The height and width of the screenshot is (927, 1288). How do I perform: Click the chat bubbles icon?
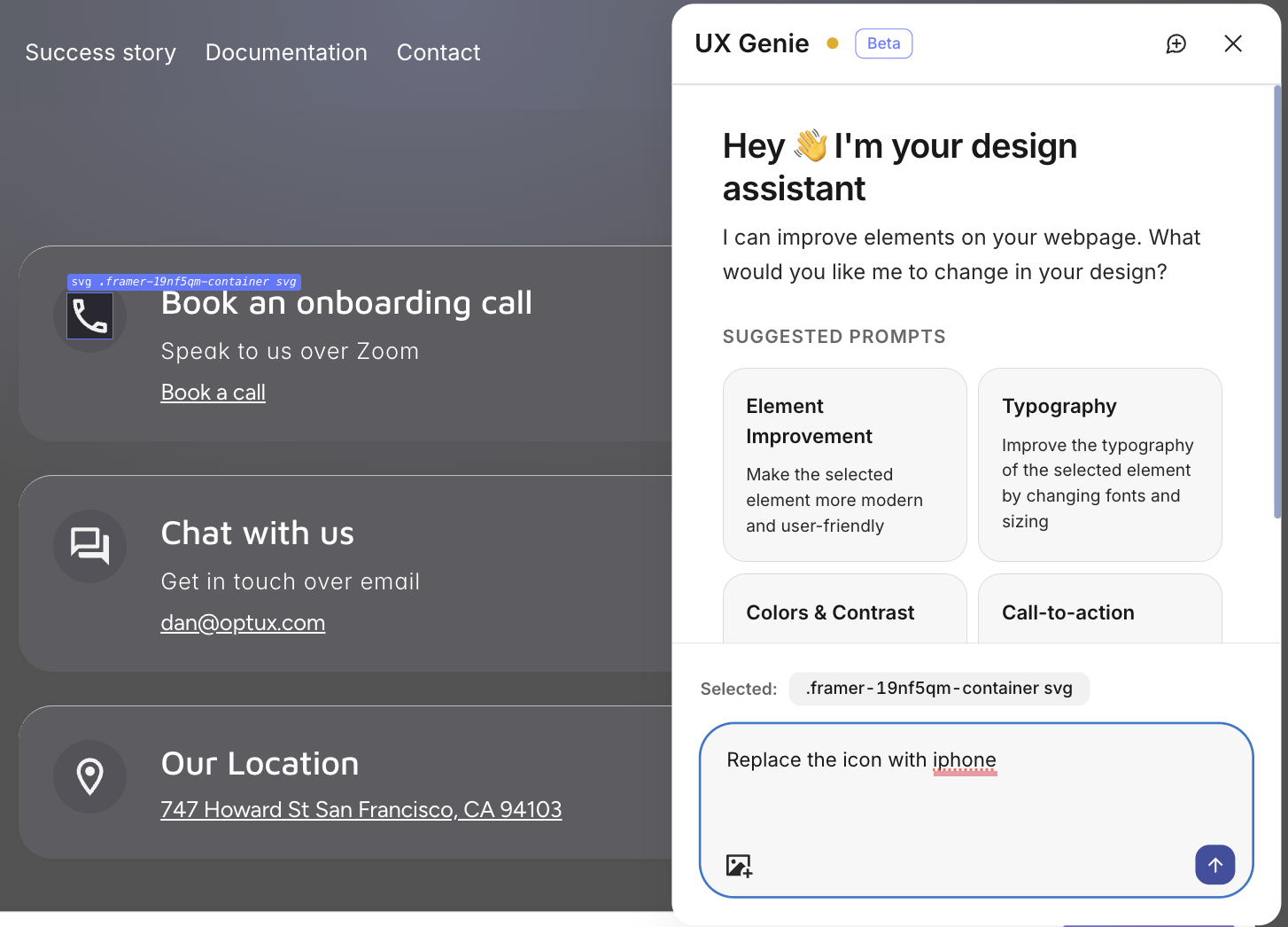click(x=90, y=546)
